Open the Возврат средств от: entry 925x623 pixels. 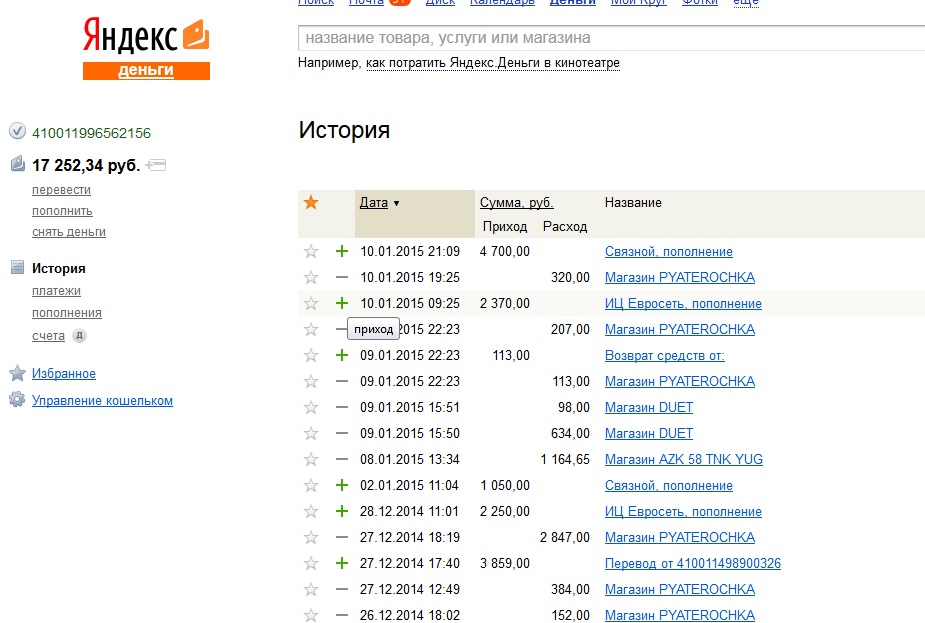tap(664, 355)
